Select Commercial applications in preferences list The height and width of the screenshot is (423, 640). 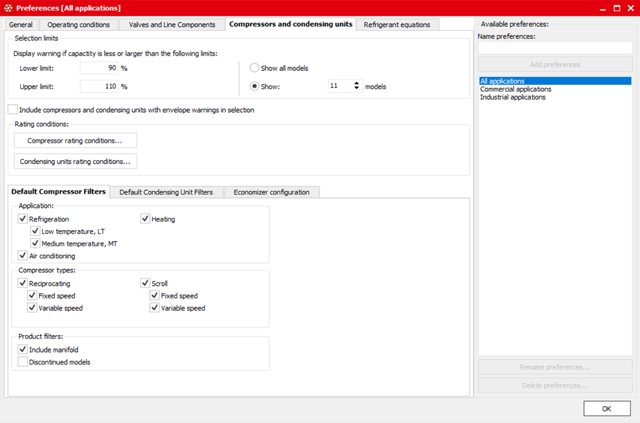[x=515, y=89]
